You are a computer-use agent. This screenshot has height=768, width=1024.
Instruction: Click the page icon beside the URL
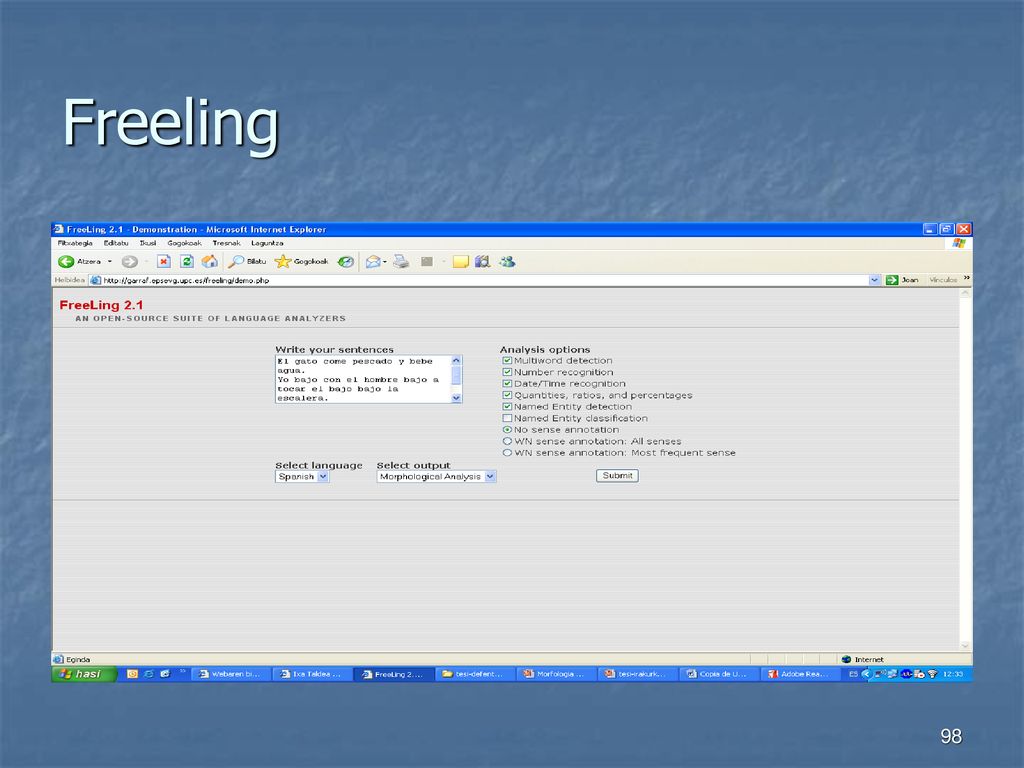pos(95,280)
